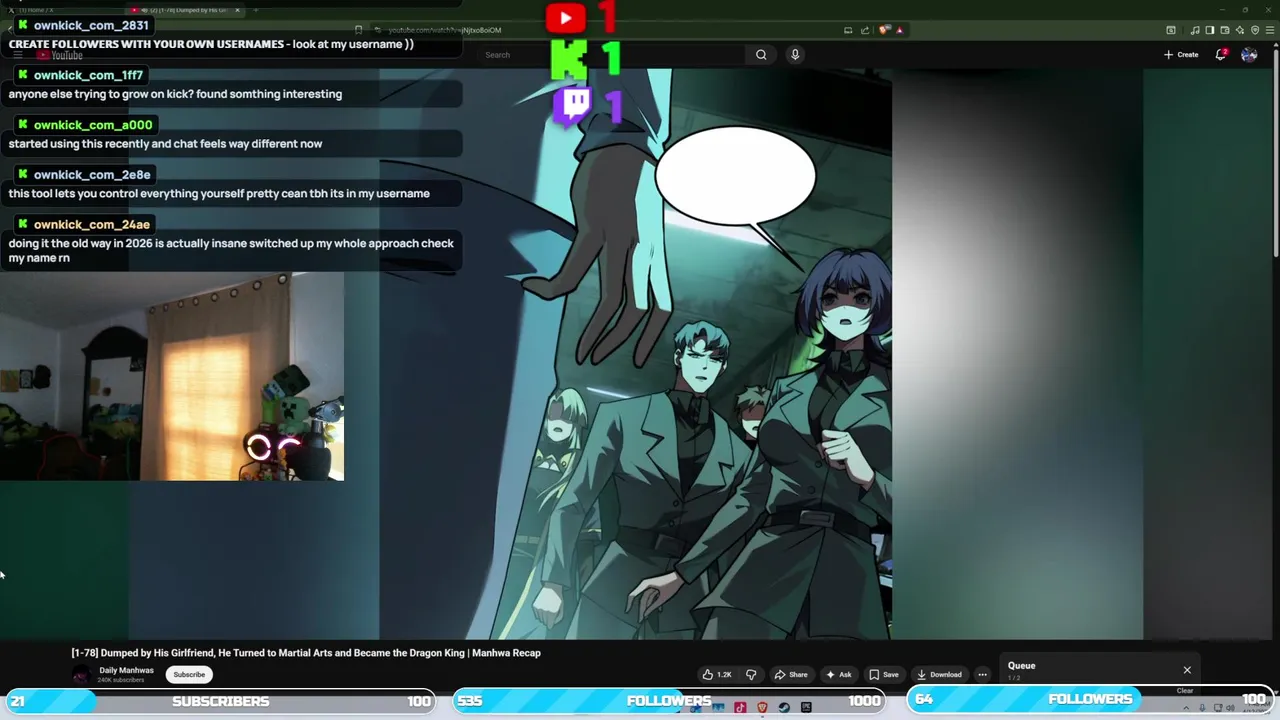This screenshot has width=1280, height=720.
Task: Open a new browser tab
Action: 256,10
